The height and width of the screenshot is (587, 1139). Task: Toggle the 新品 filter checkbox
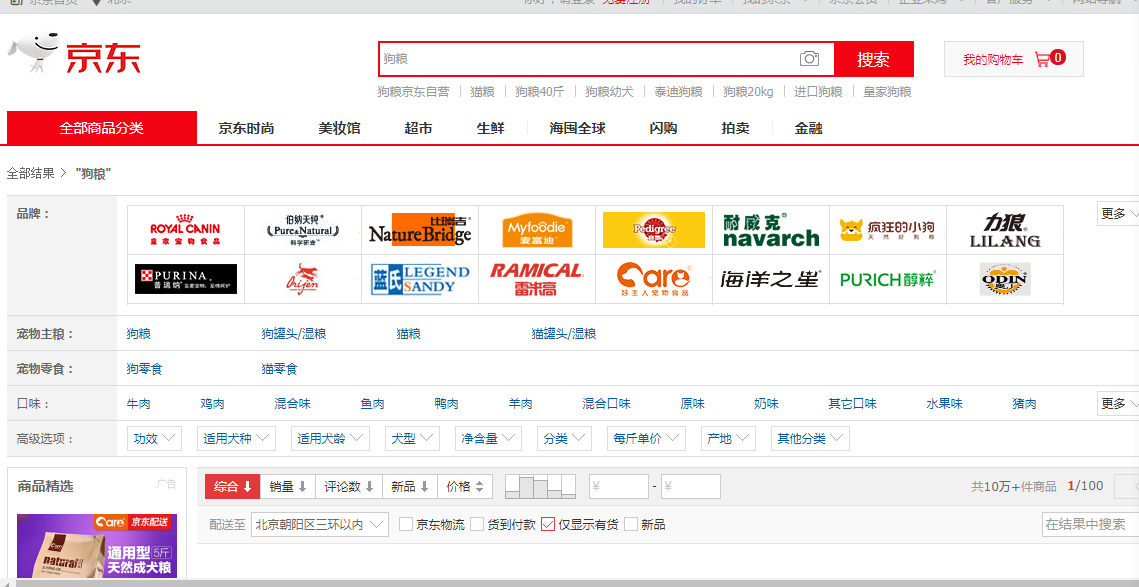631,524
